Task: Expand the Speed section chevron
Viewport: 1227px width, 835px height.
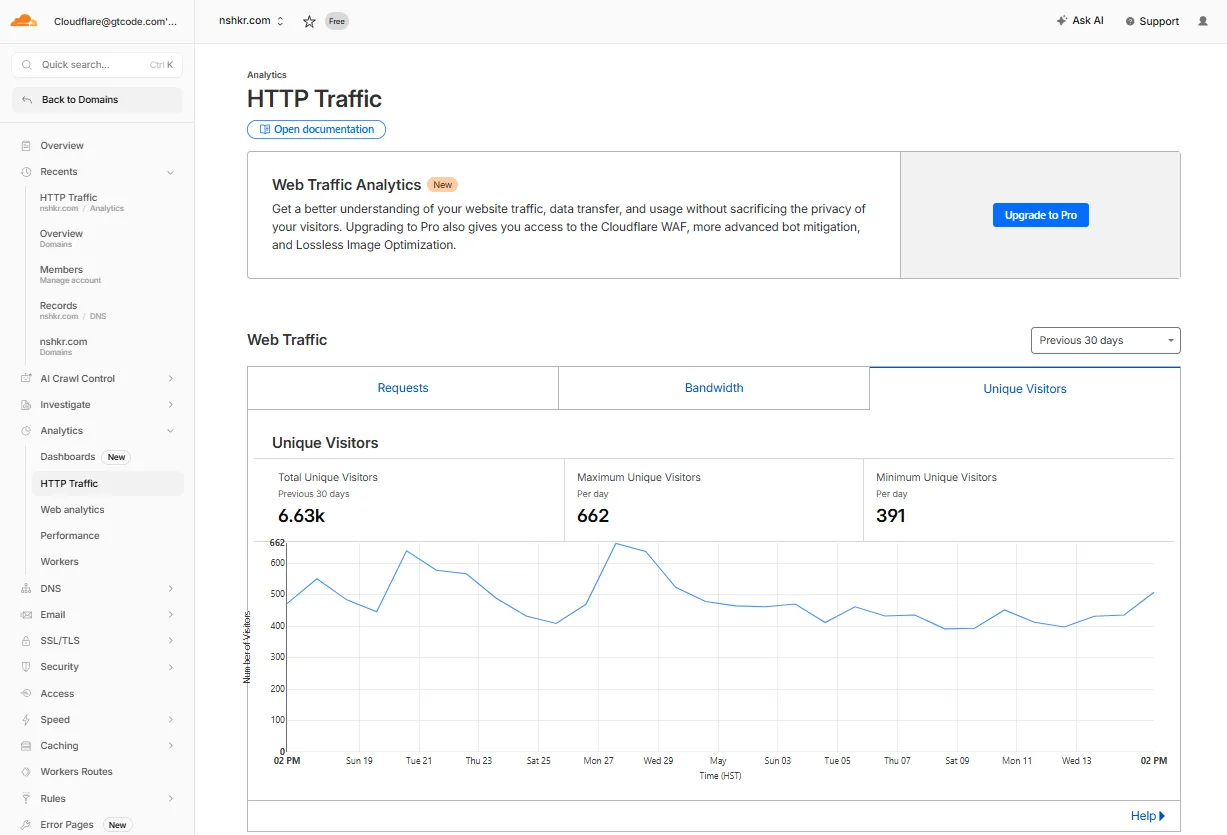Action: (171, 720)
